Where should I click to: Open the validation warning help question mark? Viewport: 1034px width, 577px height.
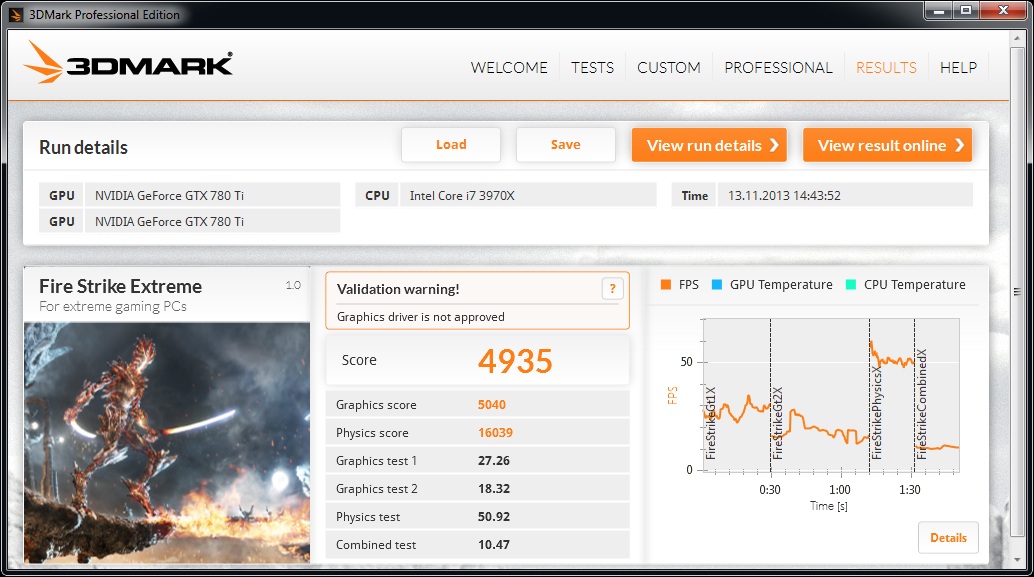(x=612, y=288)
